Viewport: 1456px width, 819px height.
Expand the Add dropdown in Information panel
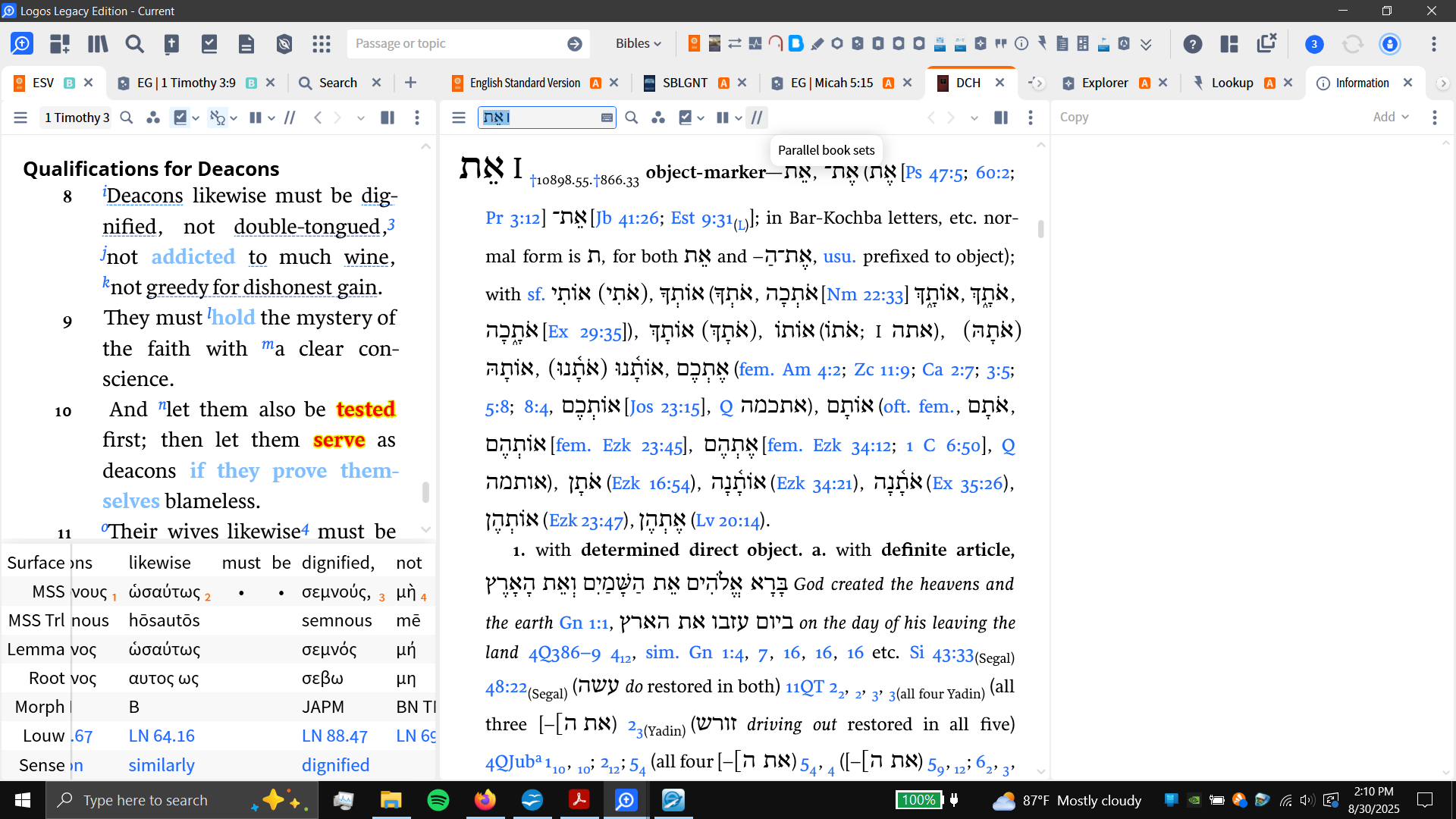pos(1391,117)
